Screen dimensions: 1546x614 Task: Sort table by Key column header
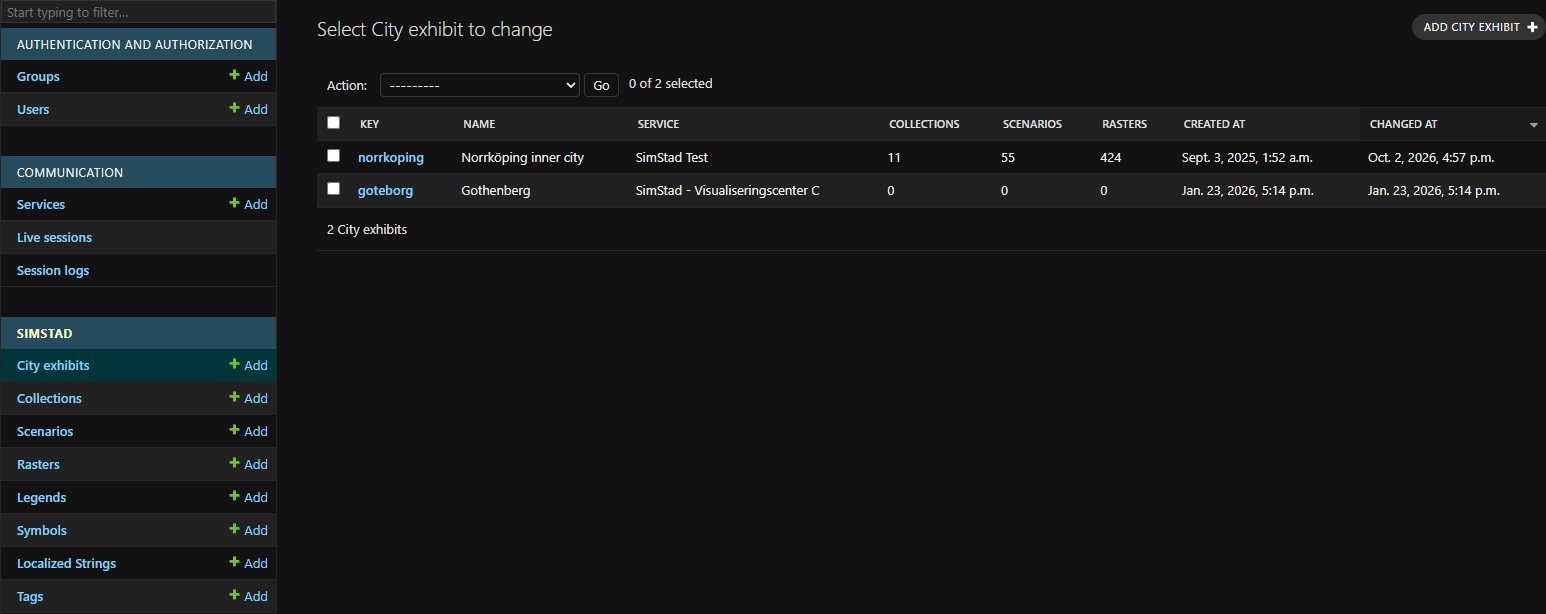[369, 124]
